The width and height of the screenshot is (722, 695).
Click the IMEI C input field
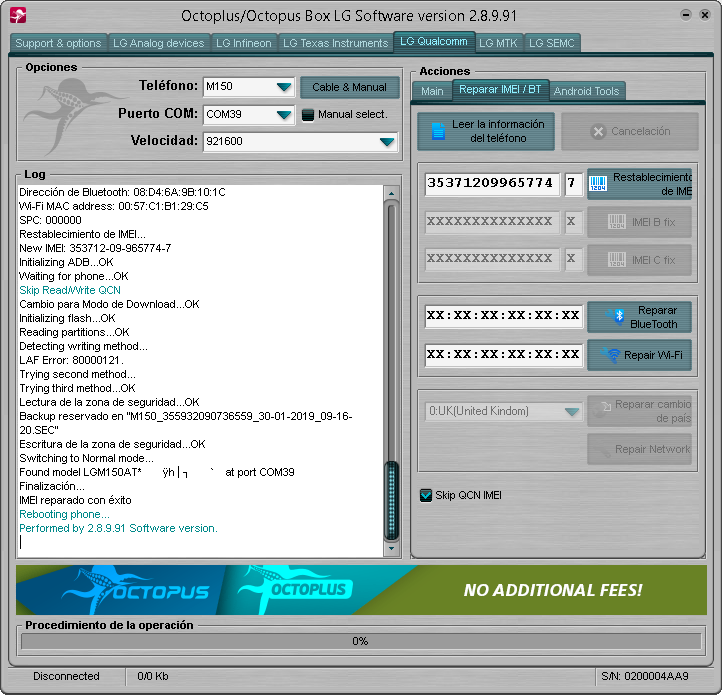pyautogui.click(x=492, y=259)
